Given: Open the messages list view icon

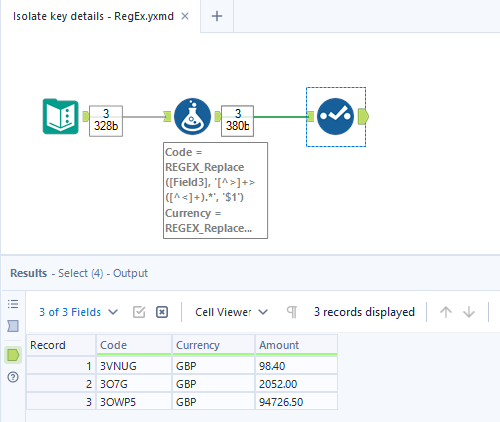Looking at the screenshot, I should tap(13, 304).
